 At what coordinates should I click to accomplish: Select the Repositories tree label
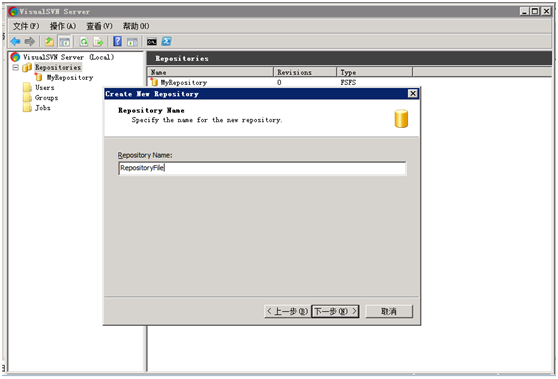point(58,67)
